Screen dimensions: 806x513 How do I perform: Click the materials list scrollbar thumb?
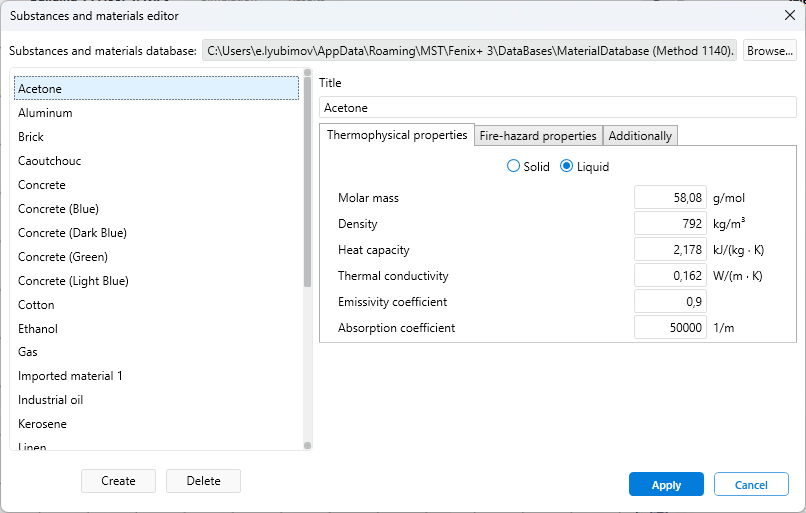pos(307,181)
